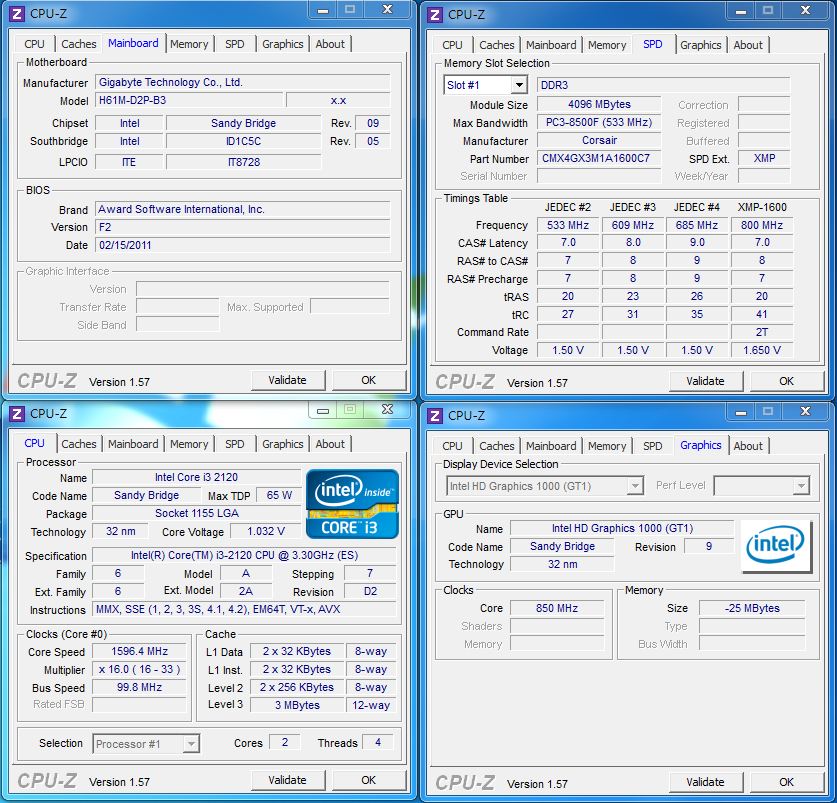The height and width of the screenshot is (803, 837).
Task: Click the BIOS date '02/15/2011'
Action: pyautogui.click(x=243, y=245)
